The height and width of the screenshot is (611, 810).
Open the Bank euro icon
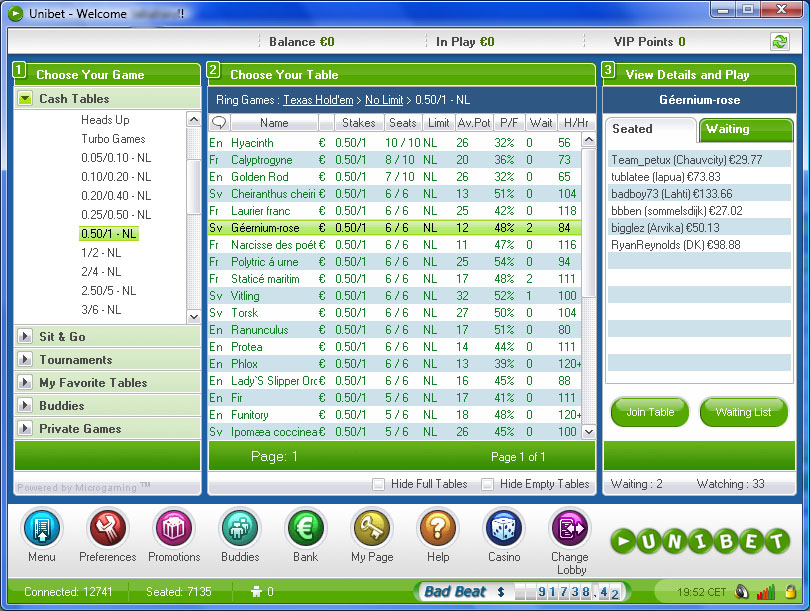point(306,528)
